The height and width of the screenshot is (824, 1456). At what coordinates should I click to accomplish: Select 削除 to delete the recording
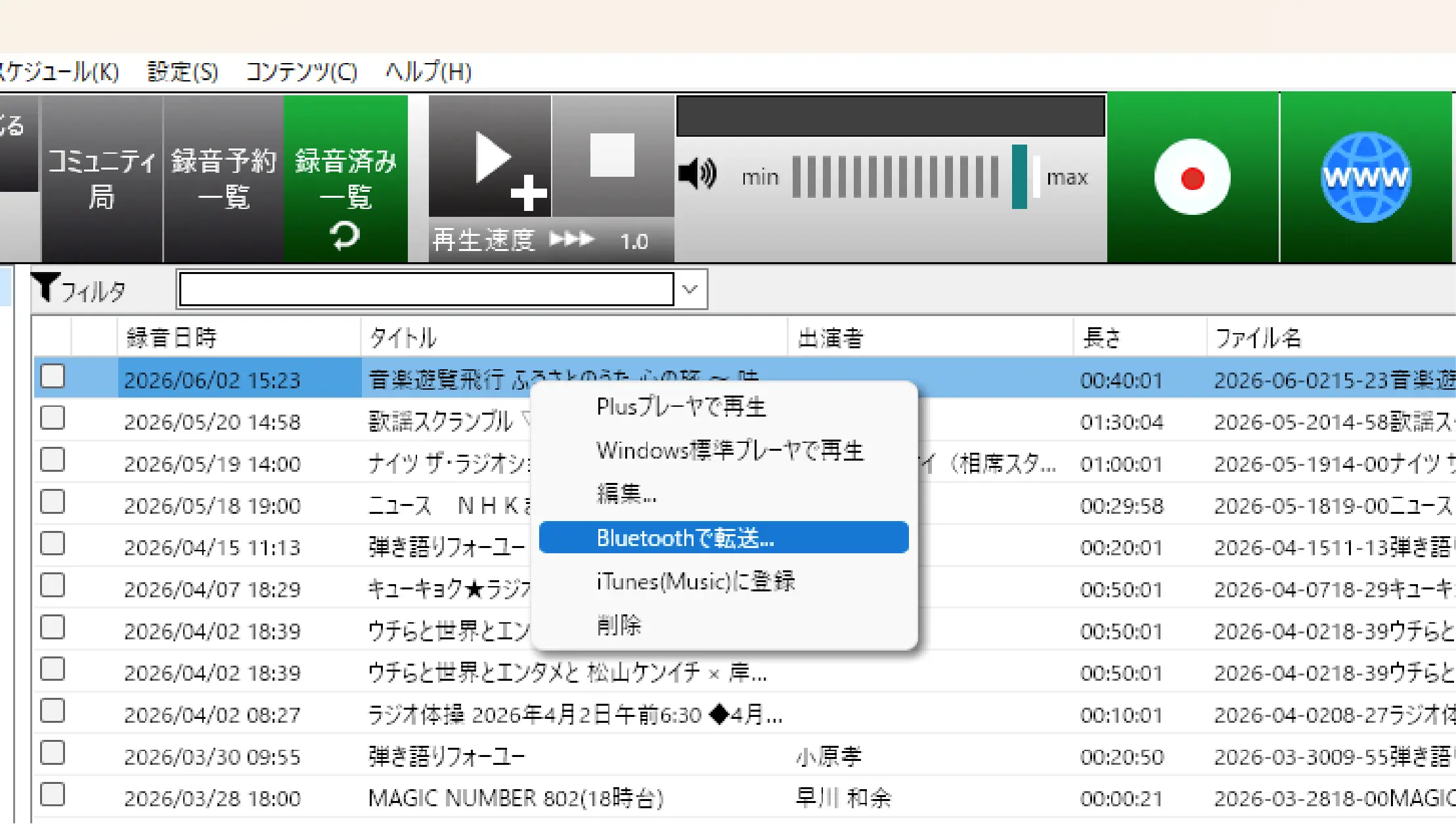[x=724, y=624]
